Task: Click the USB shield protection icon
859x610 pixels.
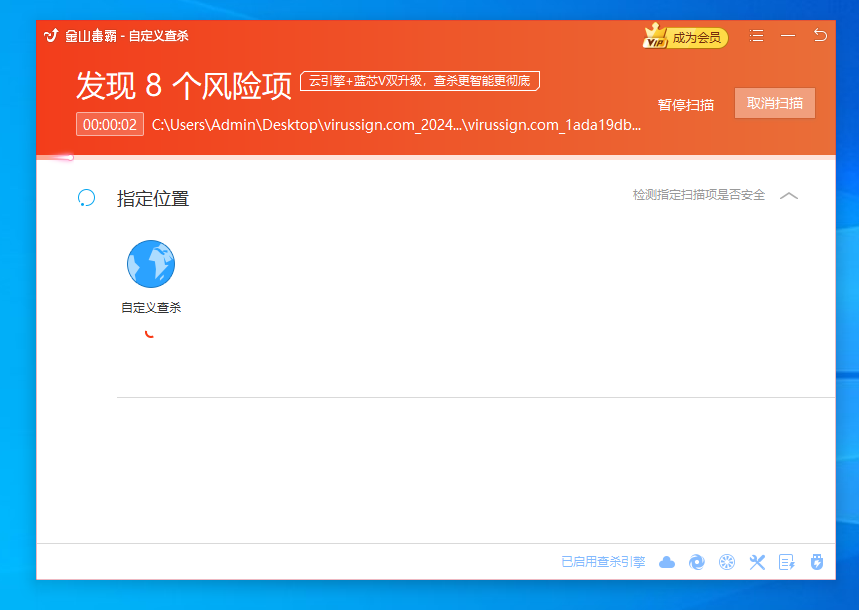Action: click(x=817, y=562)
